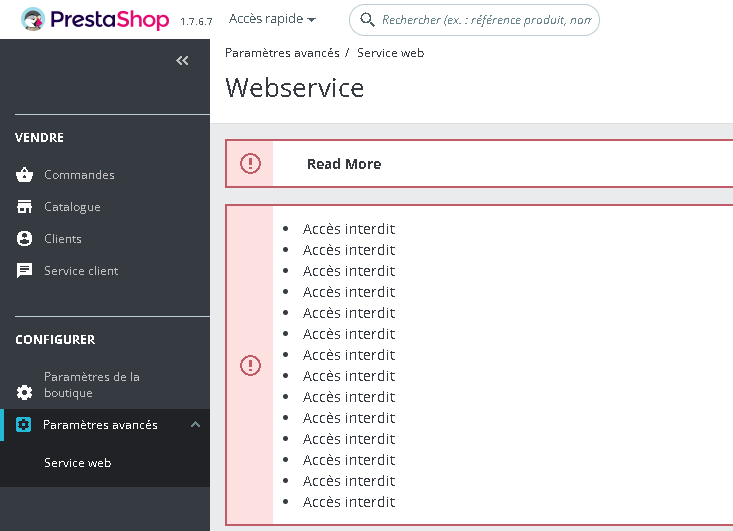Open Service web submenu item
Viewport: 733px width, 531px height.
click(78, 463)
